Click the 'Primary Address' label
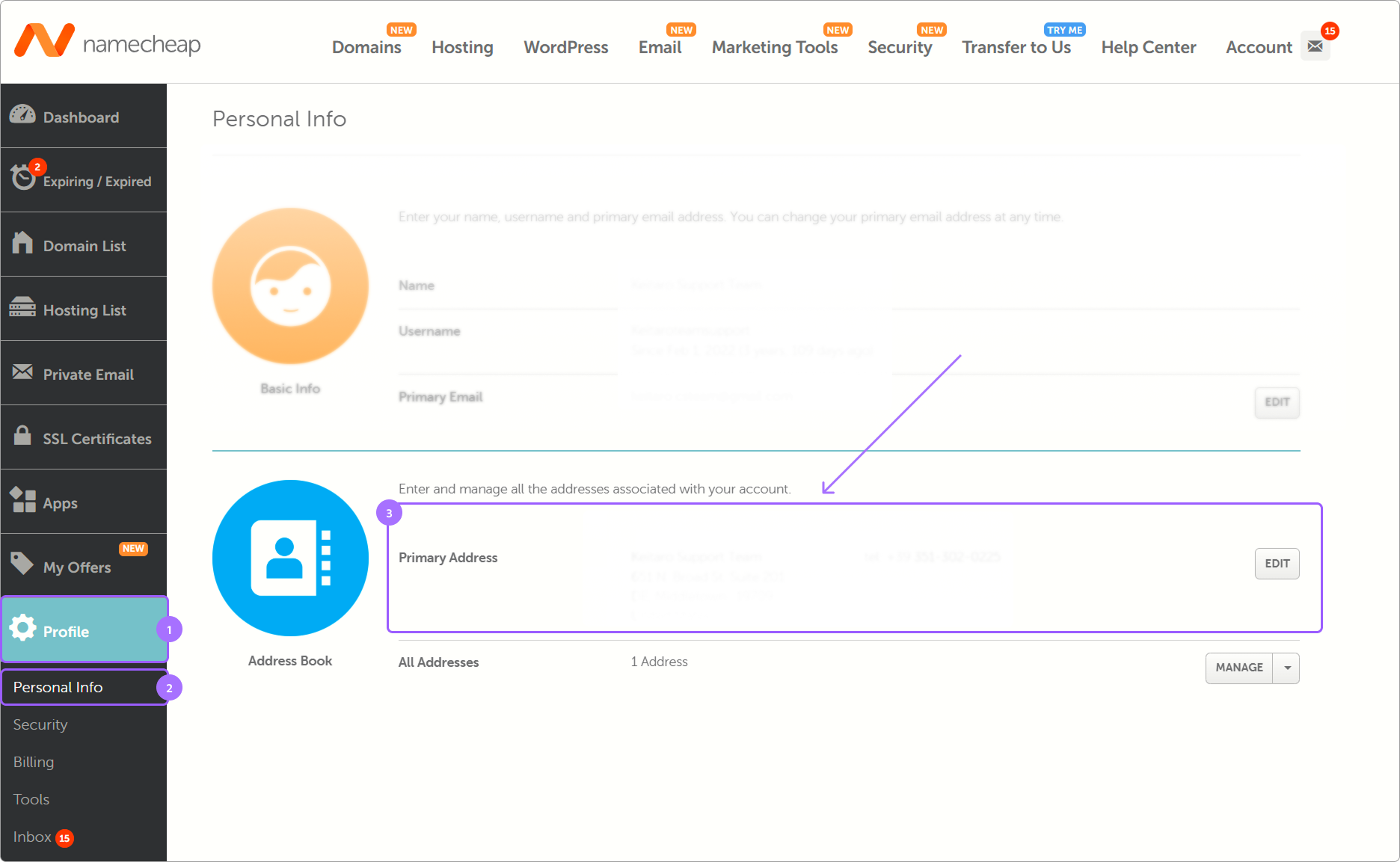1400x862 pixels. coord(448,558)
